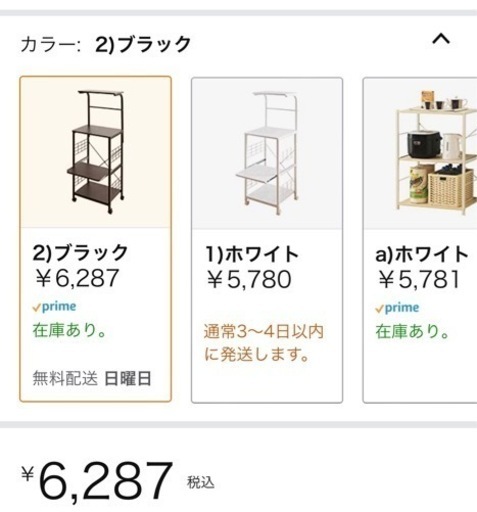This screenshot has height=512, width=477.
Task: Click 在庫あり。 status on the 2)ブラック card
Action: pos(69,330)
